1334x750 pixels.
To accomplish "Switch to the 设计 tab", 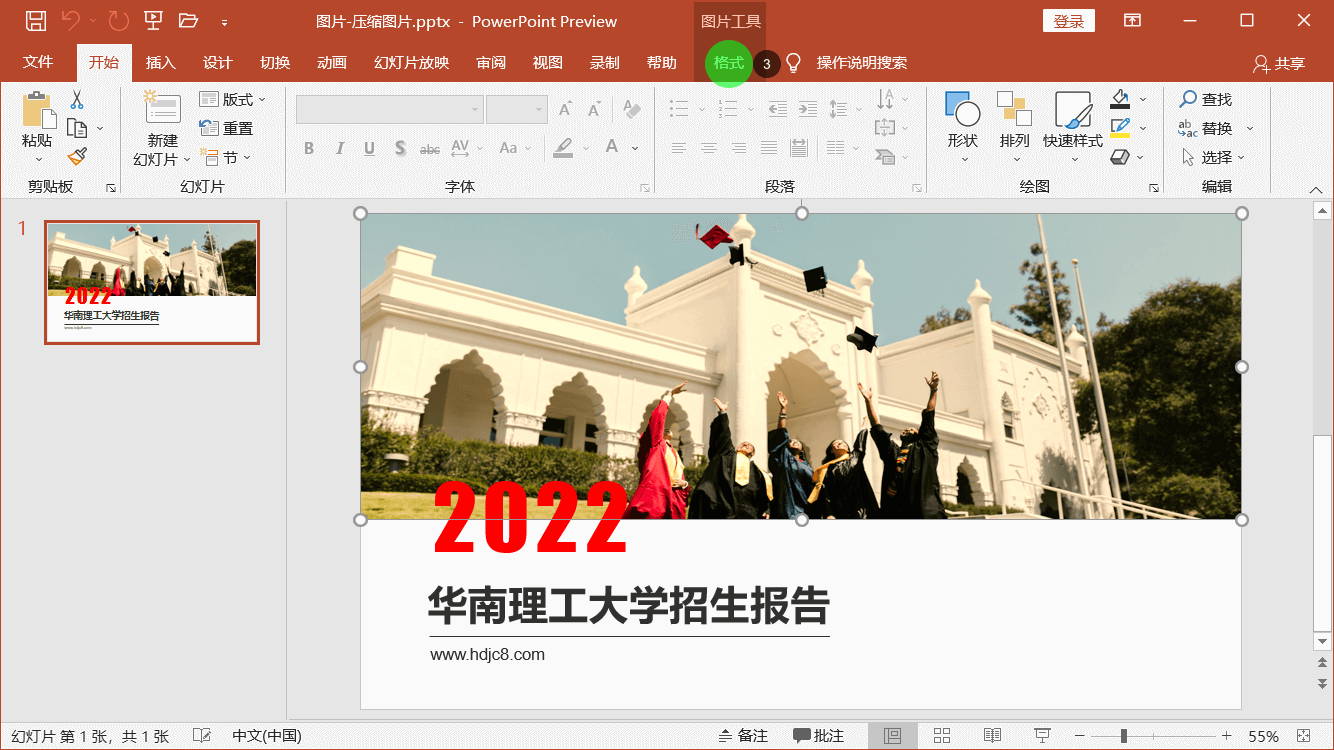I will point(217,62).
